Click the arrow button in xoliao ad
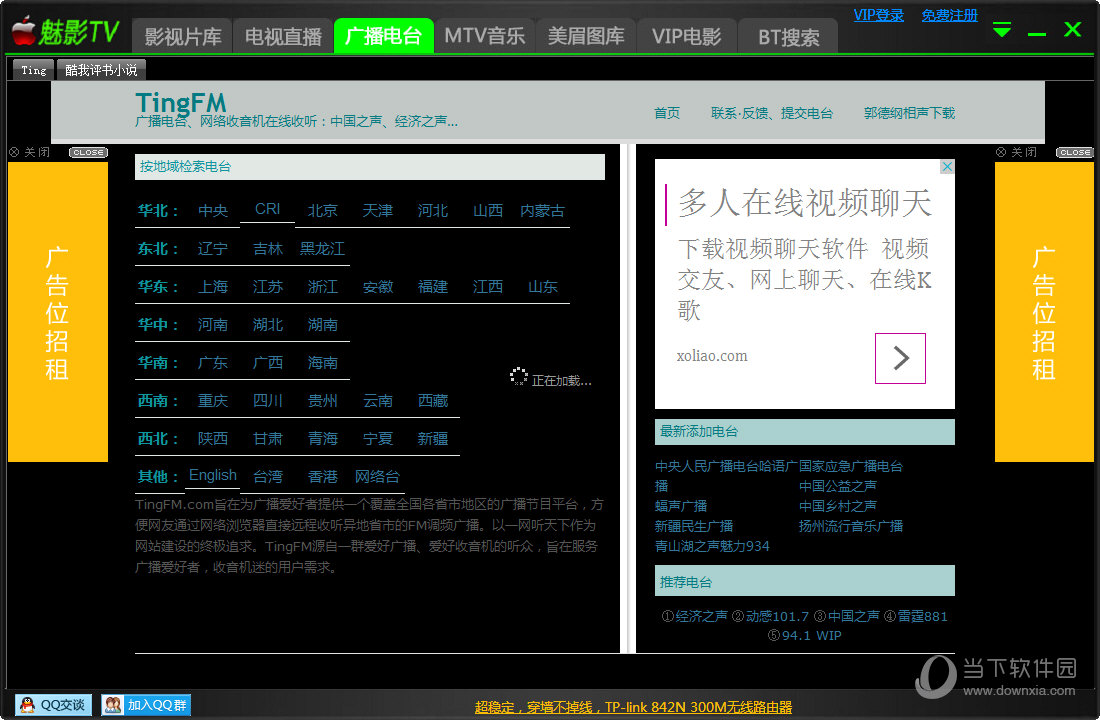This screenshot has width=1100, height=720. (900, 359)
